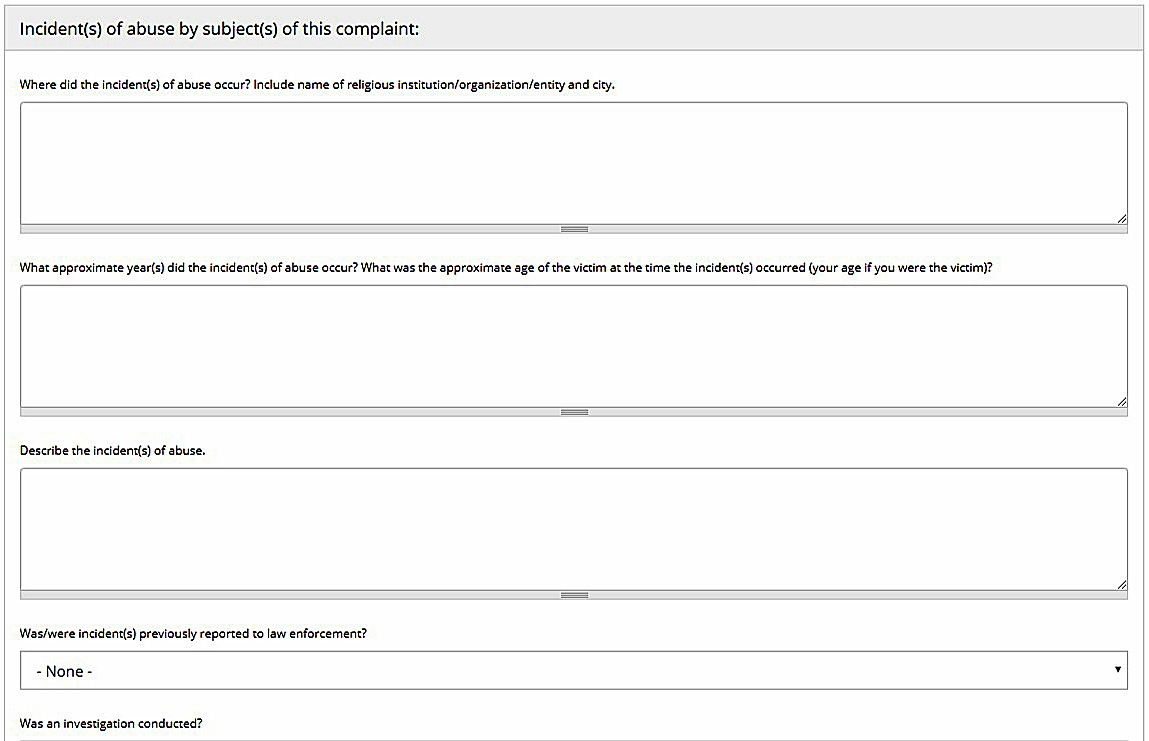Click the dropdown arrow next to '- None -'
1149x741 pixels.
click(1117, 670)
